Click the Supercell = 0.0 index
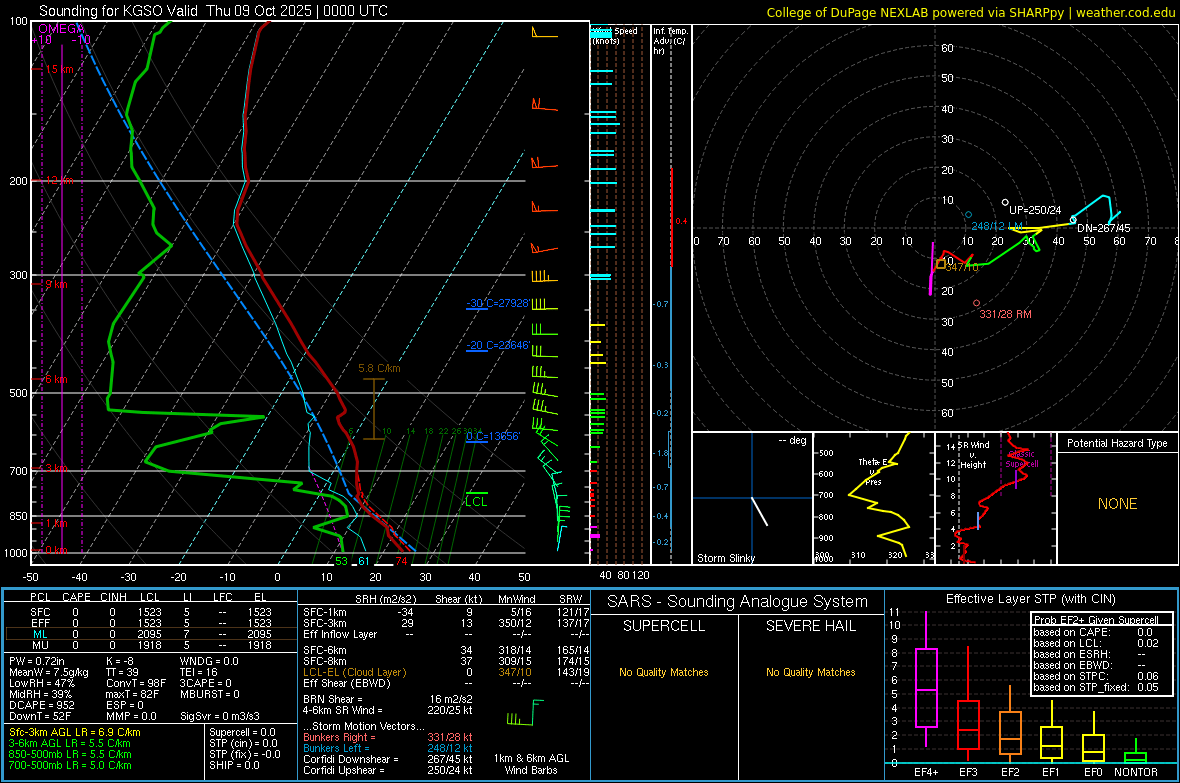The height and width of the screenshot is (783, 1180). (x=242, y=733)
